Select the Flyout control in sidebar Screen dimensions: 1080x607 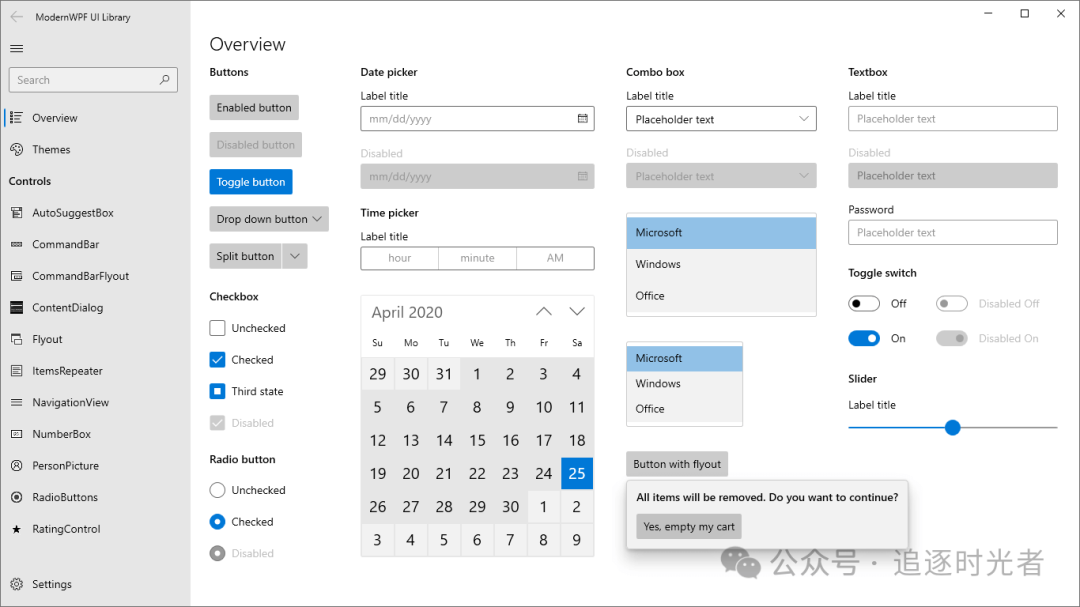pos(17,339)
